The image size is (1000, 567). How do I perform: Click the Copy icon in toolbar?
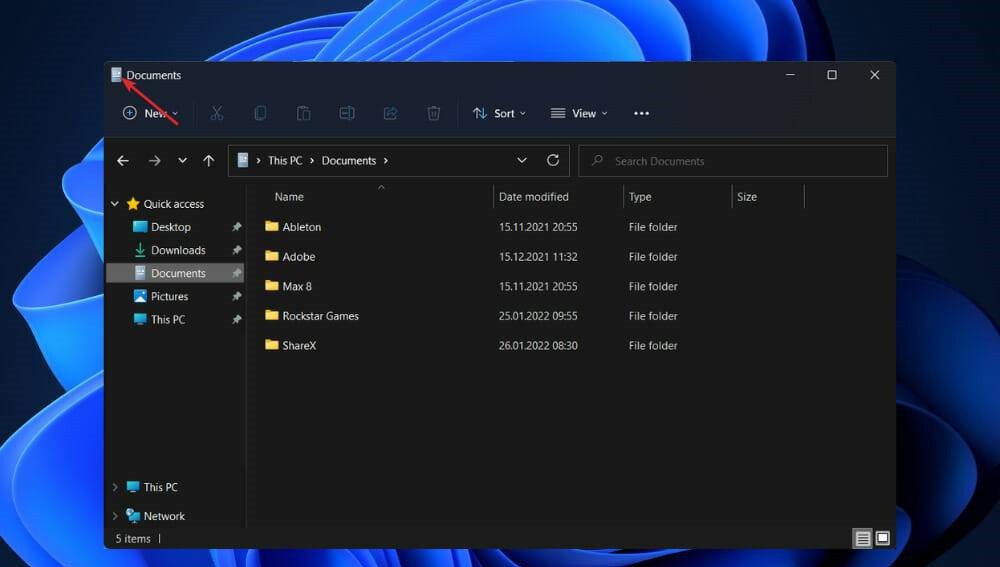coord(260,114)
